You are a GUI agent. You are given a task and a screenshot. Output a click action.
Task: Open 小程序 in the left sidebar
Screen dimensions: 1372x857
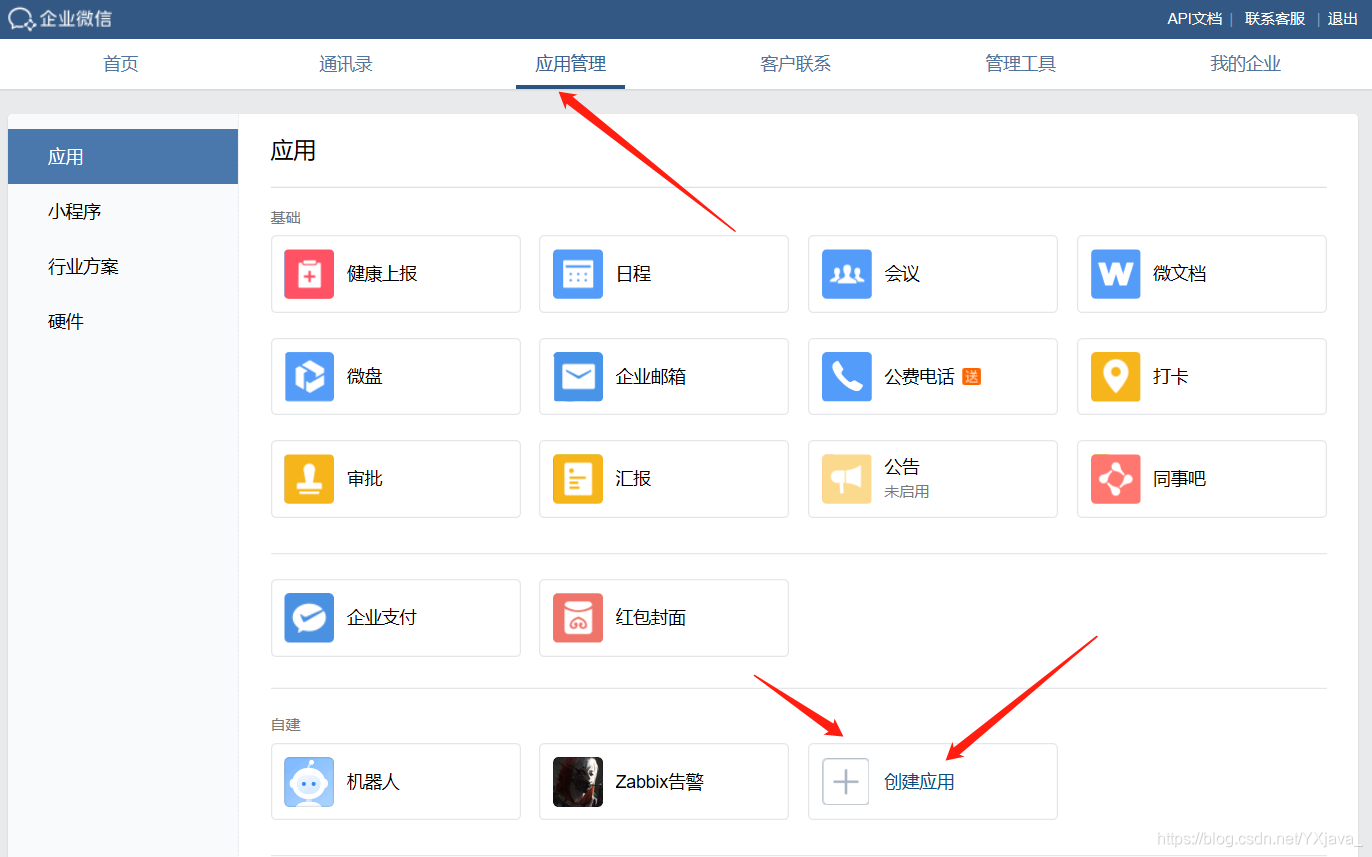coord(123,212)
